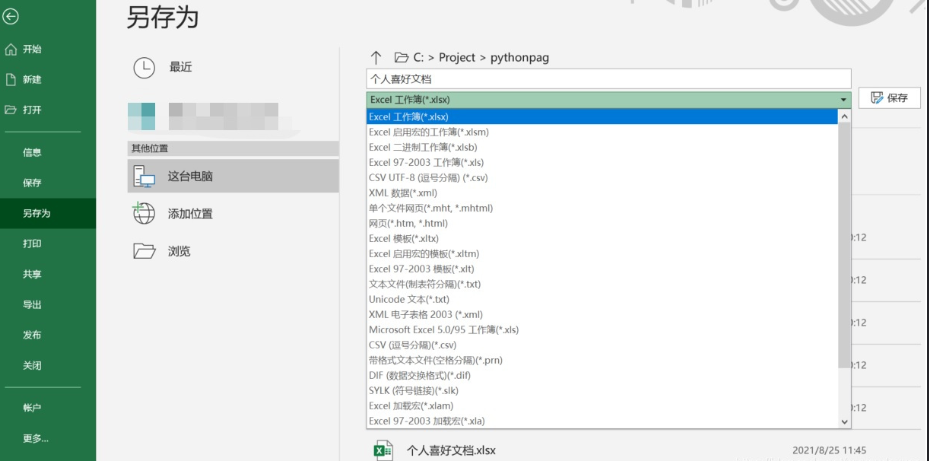Click the list scrollbar up arrow
Viewport: 929px width, 461px height.
845,117
